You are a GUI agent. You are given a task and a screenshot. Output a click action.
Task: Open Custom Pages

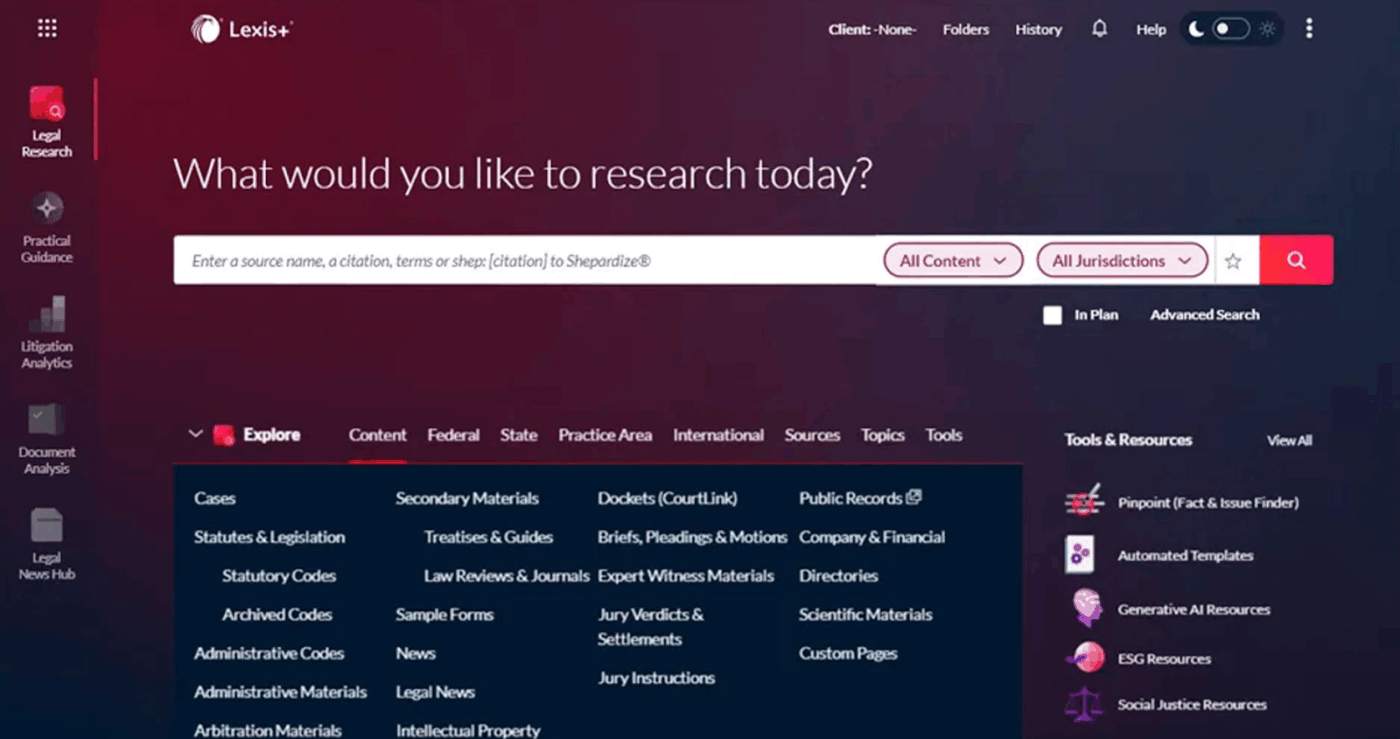pyautogui.click(x=848, y=653)
